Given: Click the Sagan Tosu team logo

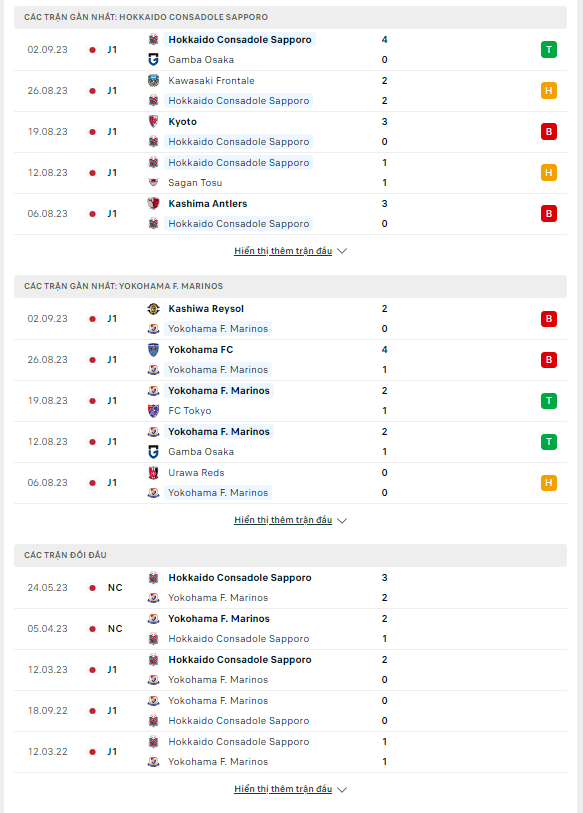Looking at the screenshot, I should point(154,183).
